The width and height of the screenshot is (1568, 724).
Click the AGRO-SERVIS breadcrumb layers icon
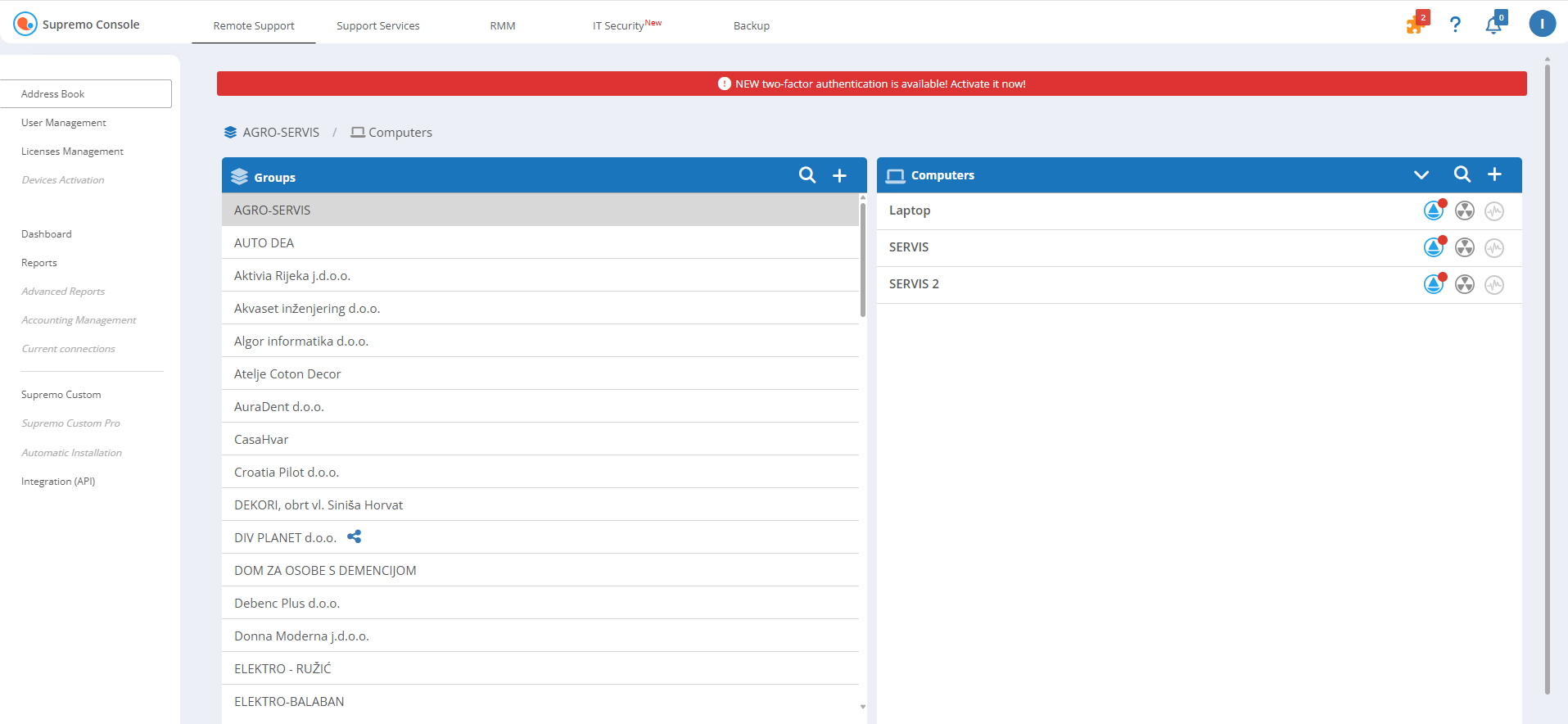[x=230, y=133]
